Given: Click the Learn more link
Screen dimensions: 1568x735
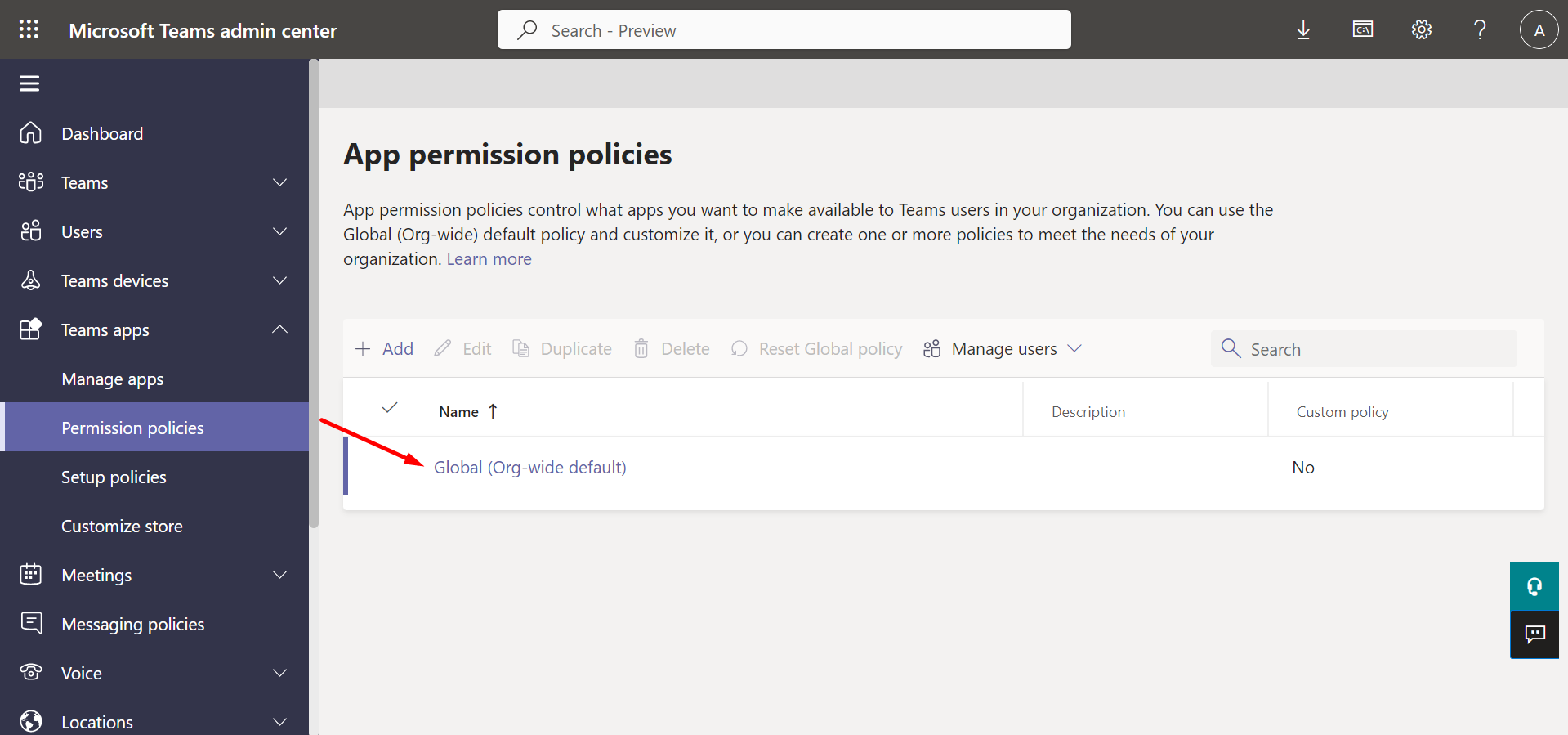Looking at the screenshot, I should coord(489,259).
